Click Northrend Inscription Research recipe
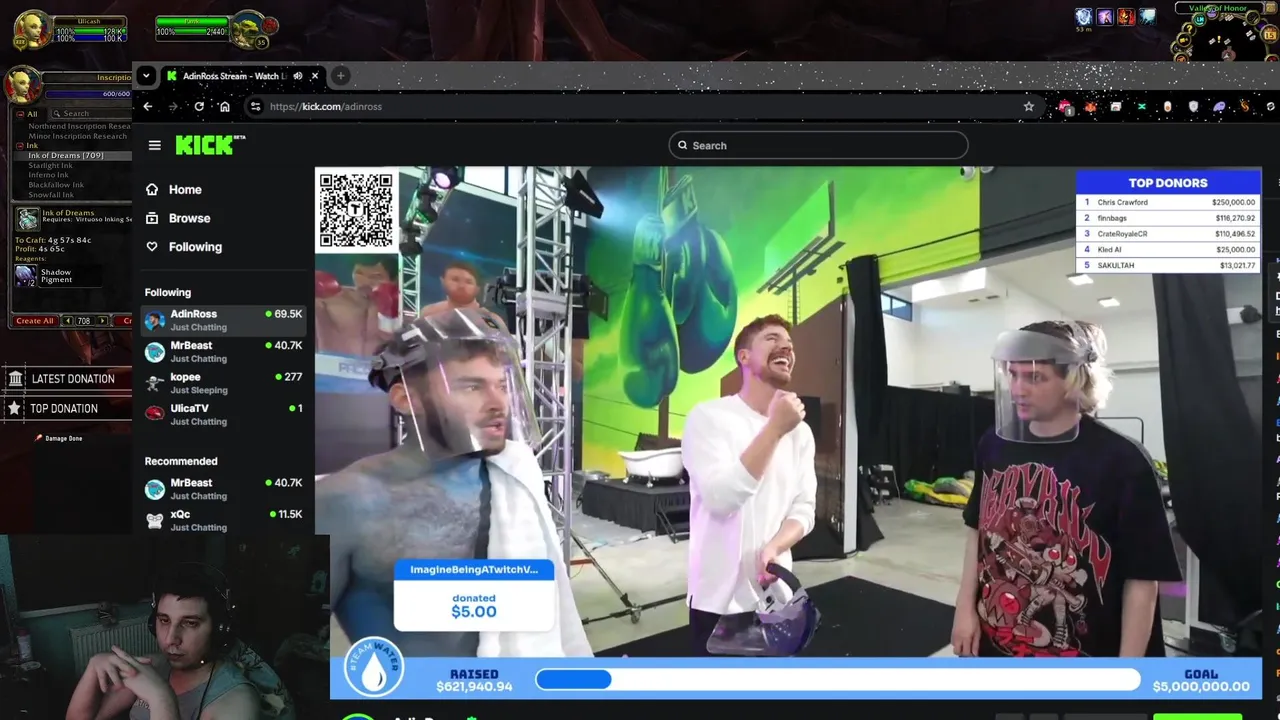 point(79,126)
